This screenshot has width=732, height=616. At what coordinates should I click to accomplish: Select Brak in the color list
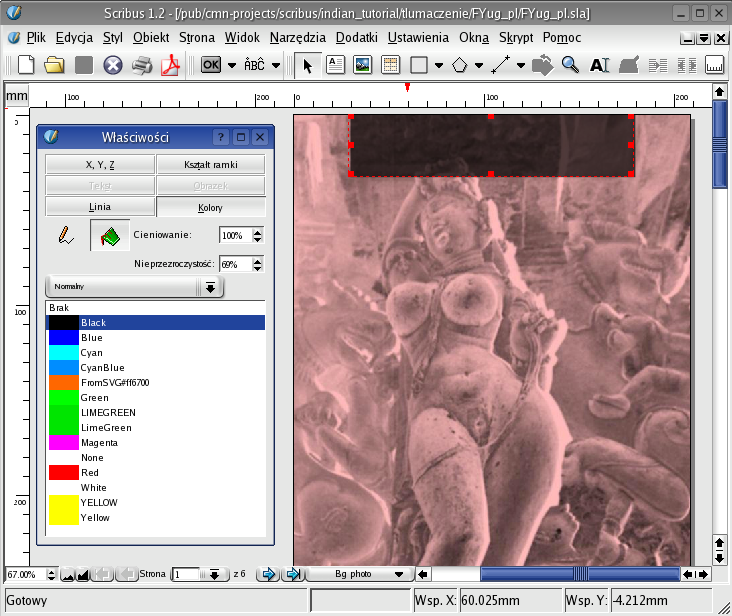[156, 308]
